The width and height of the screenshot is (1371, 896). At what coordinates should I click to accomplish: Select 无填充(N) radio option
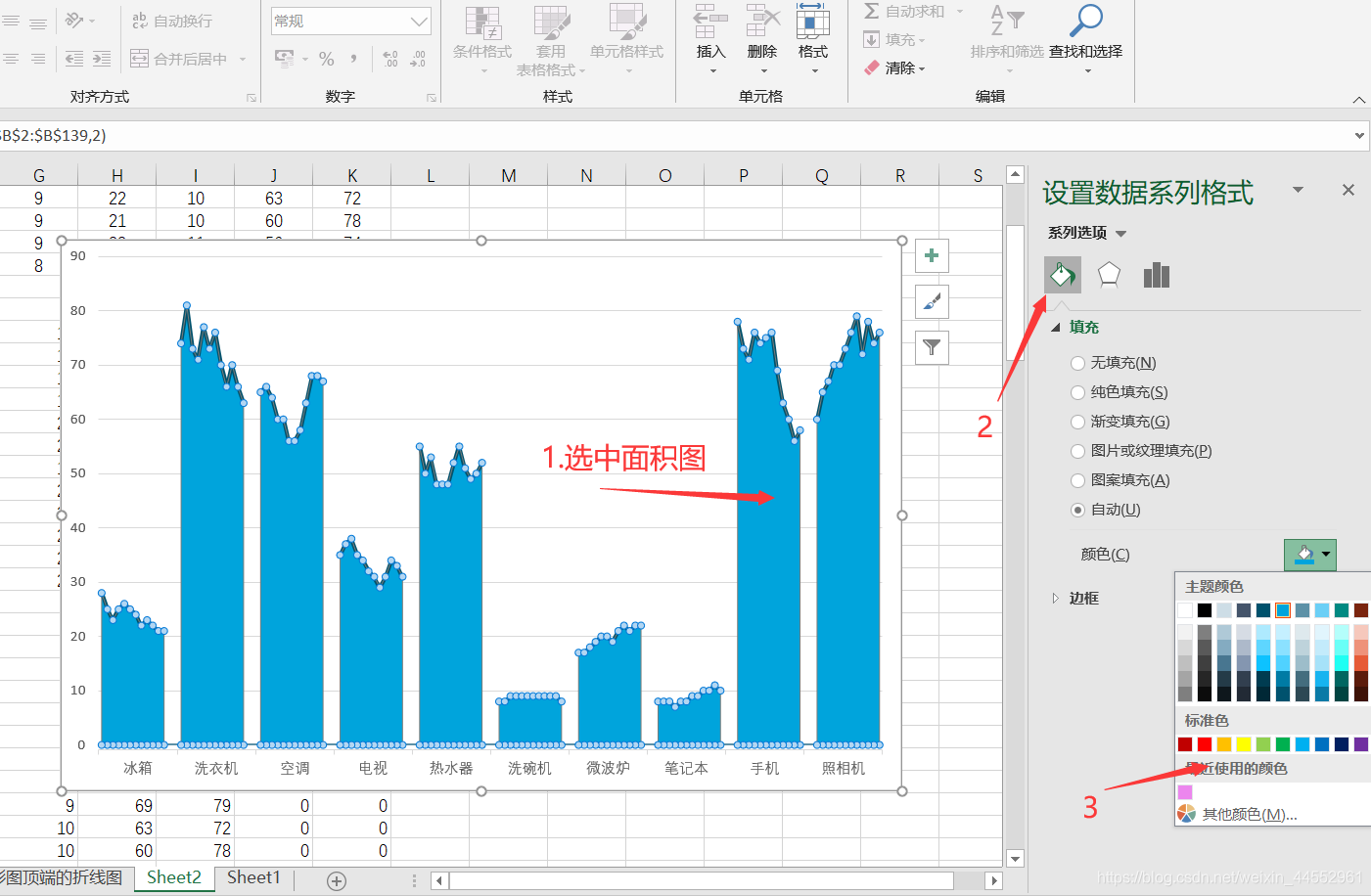coord(1077,363)
